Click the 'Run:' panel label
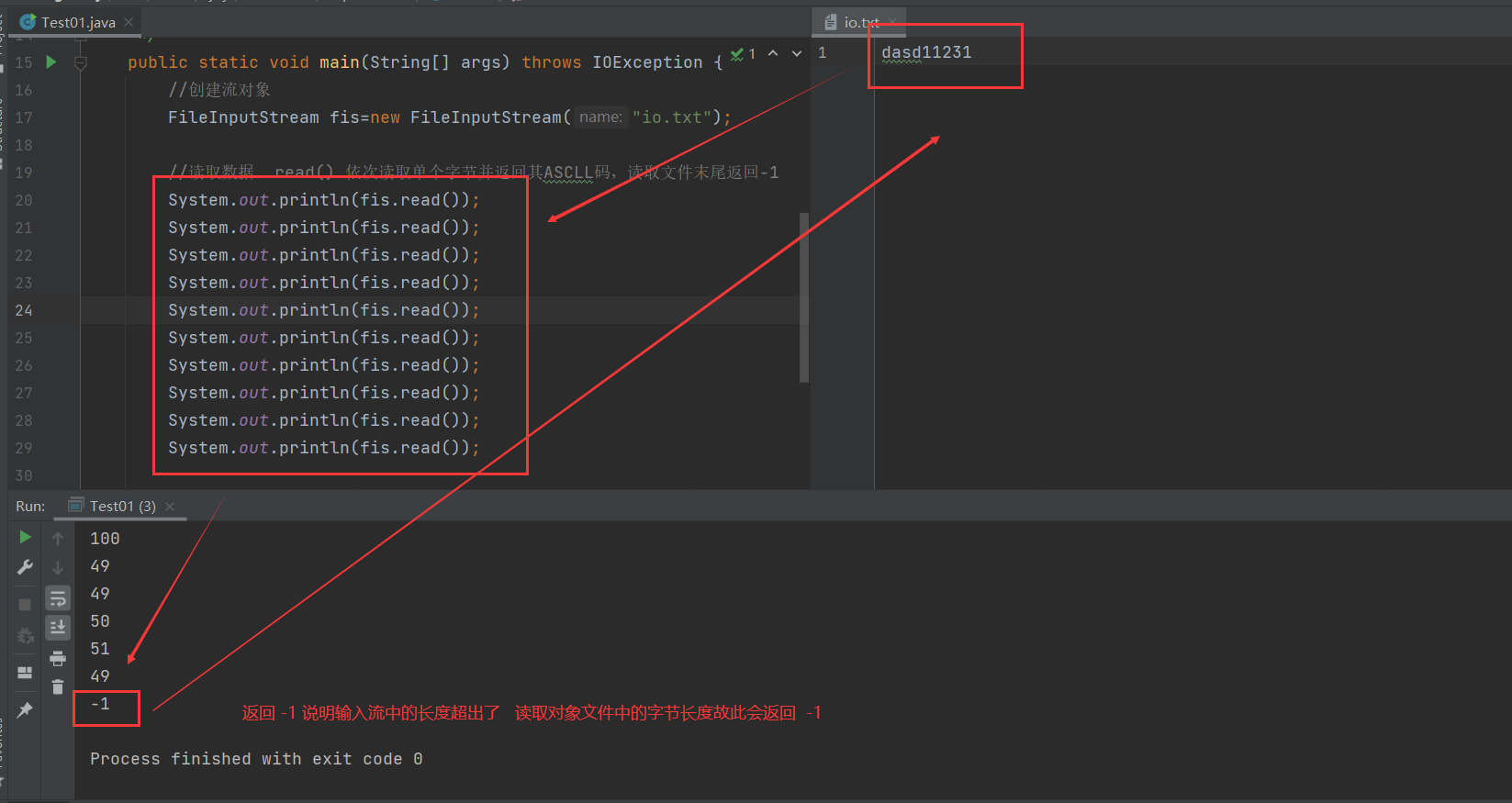Viewport: 1512px width, 803px height. pos(30,506)
